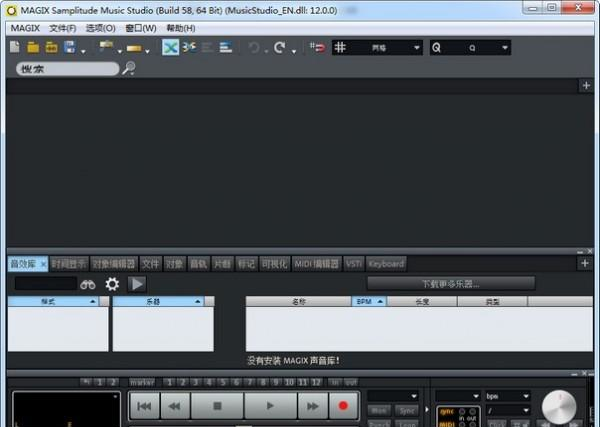Screen dimensions: 600x427
Task: Preview sound with the library play button
Action: pos(137,284)
